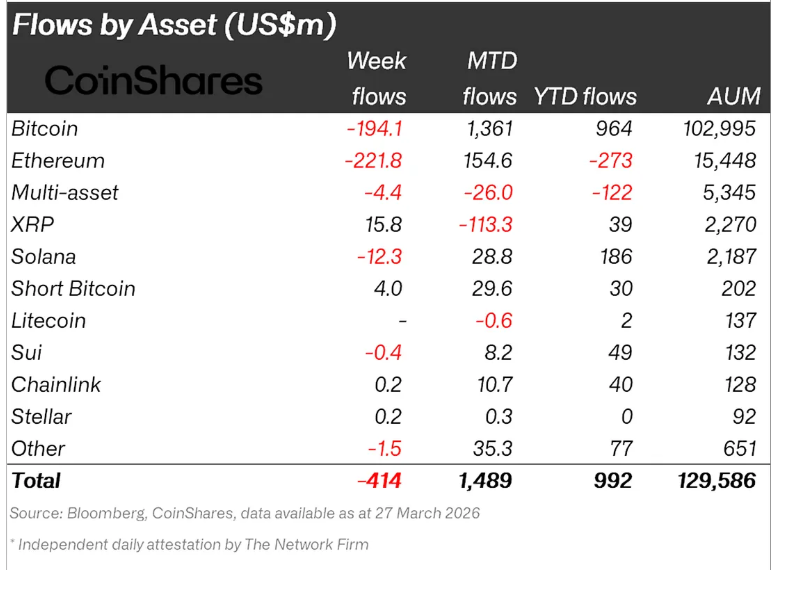Screen dimensions: 789x598
Task: Click the AUM column header
Action: tap(733, 96)
